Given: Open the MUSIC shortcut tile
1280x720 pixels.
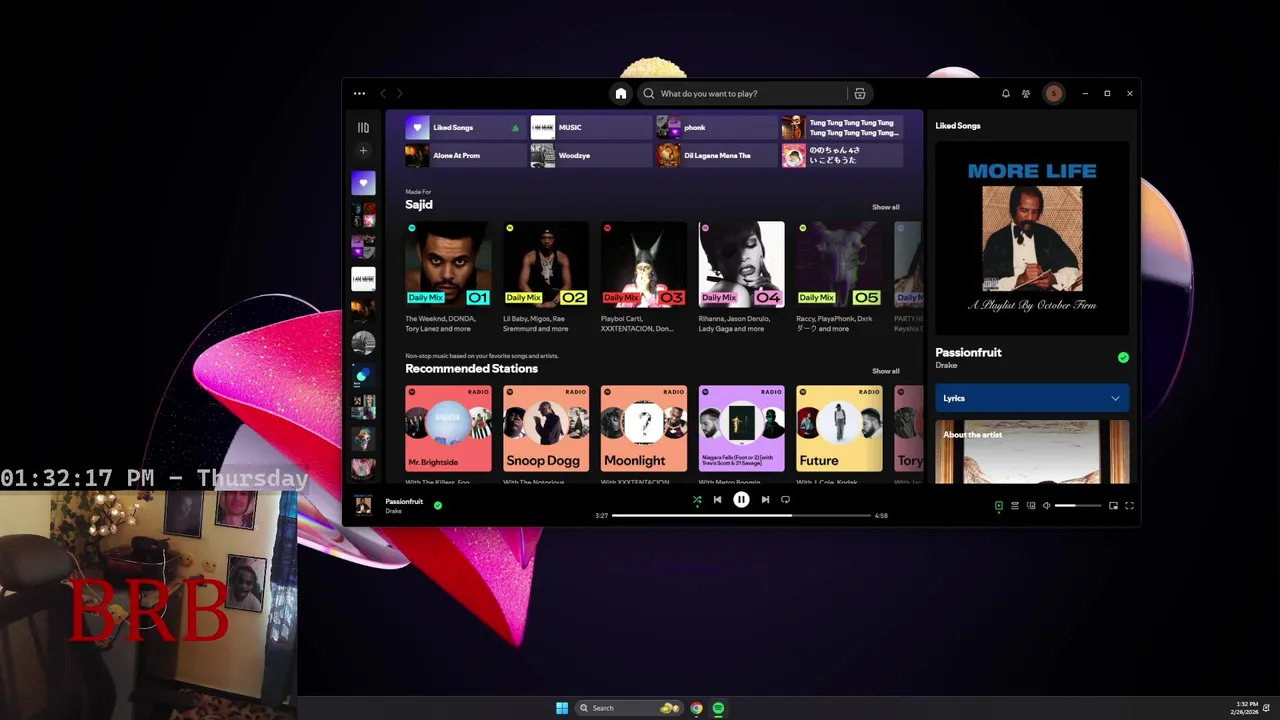Looking at the screenshot, I should click(590, 127).
